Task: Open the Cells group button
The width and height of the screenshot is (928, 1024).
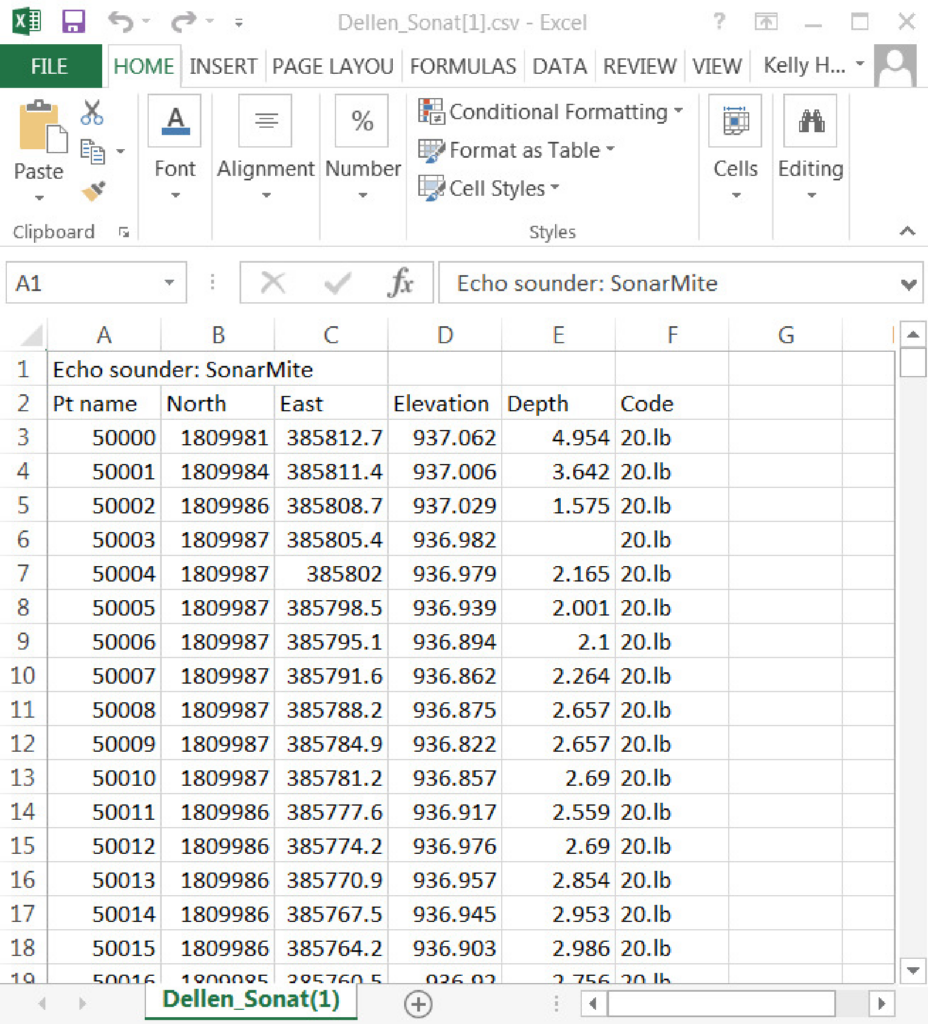Action: [735, 149]
